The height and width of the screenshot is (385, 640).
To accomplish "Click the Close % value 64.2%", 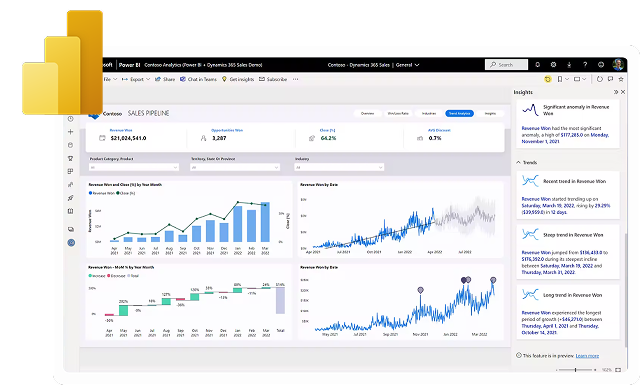I will [x=328, y=138].
